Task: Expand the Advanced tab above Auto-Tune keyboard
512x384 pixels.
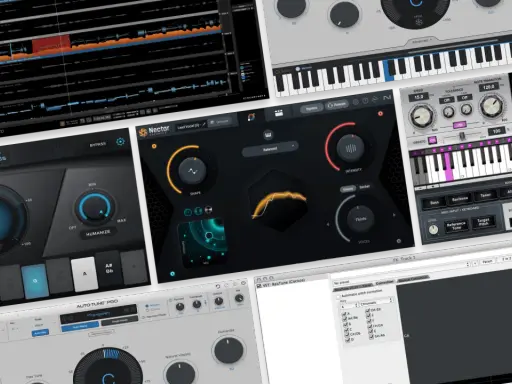Action: click(421, 41)
